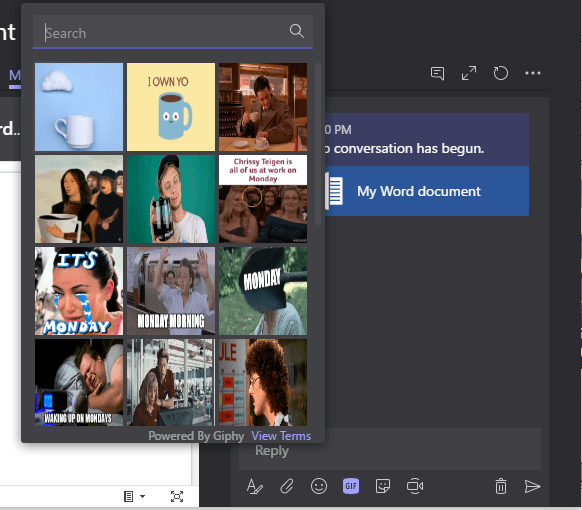Select Chrissy Teigen Monday GIF
The image size is (582, 510).
[x=263, y=199]
